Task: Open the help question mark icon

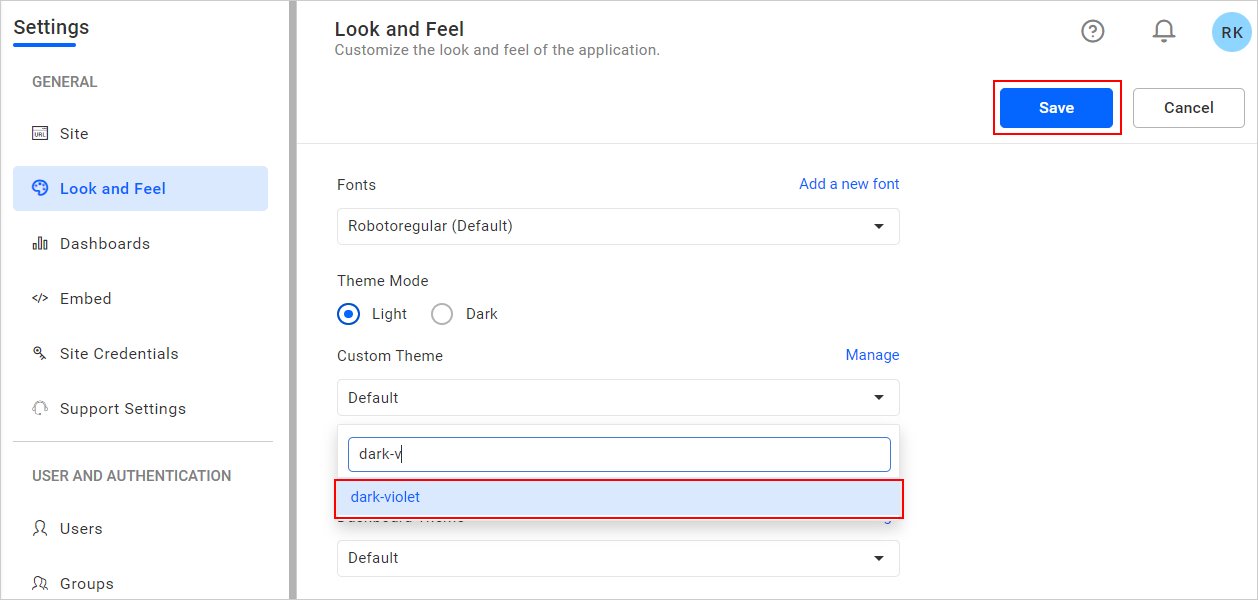Action: pyautogui.click(x=1092, y=31)
